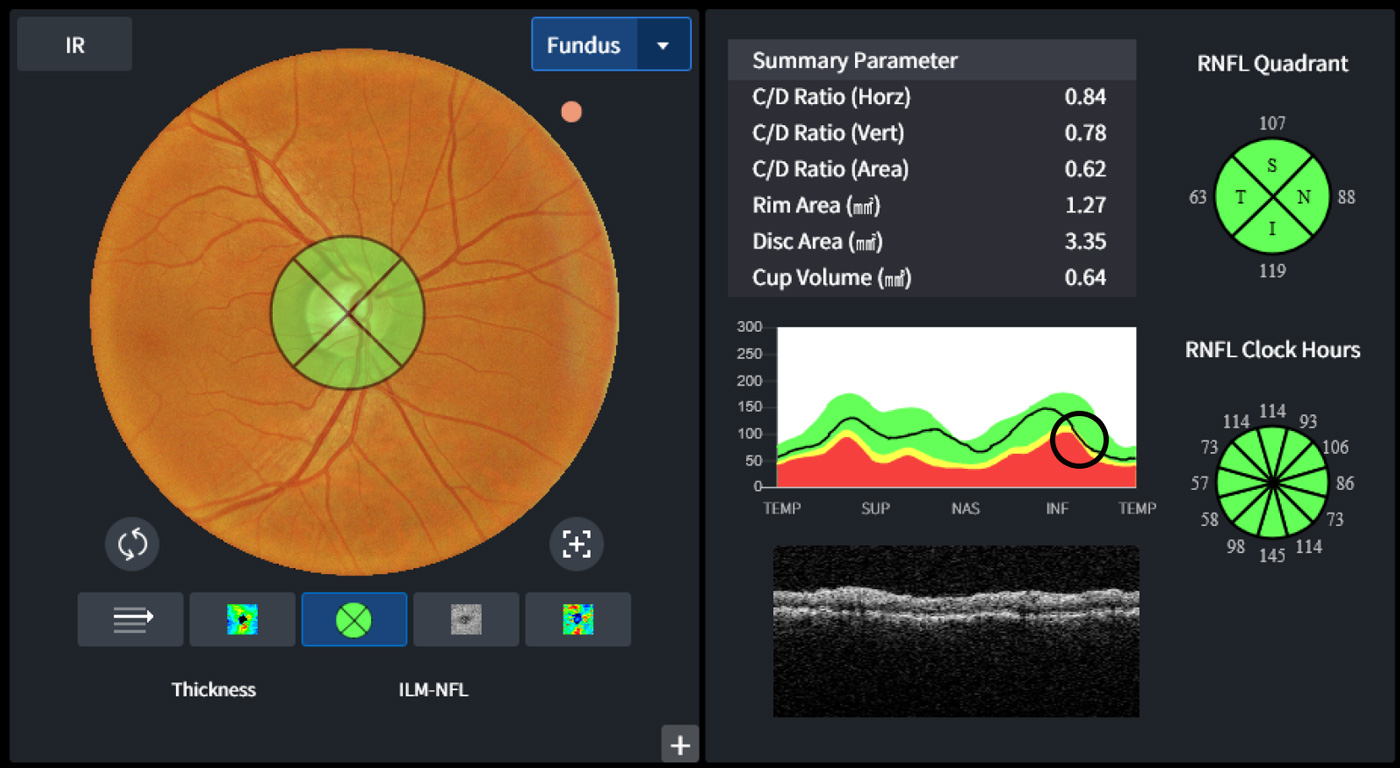Click the OCT B-scan image
1400x768 pixels.
[956, 631]
